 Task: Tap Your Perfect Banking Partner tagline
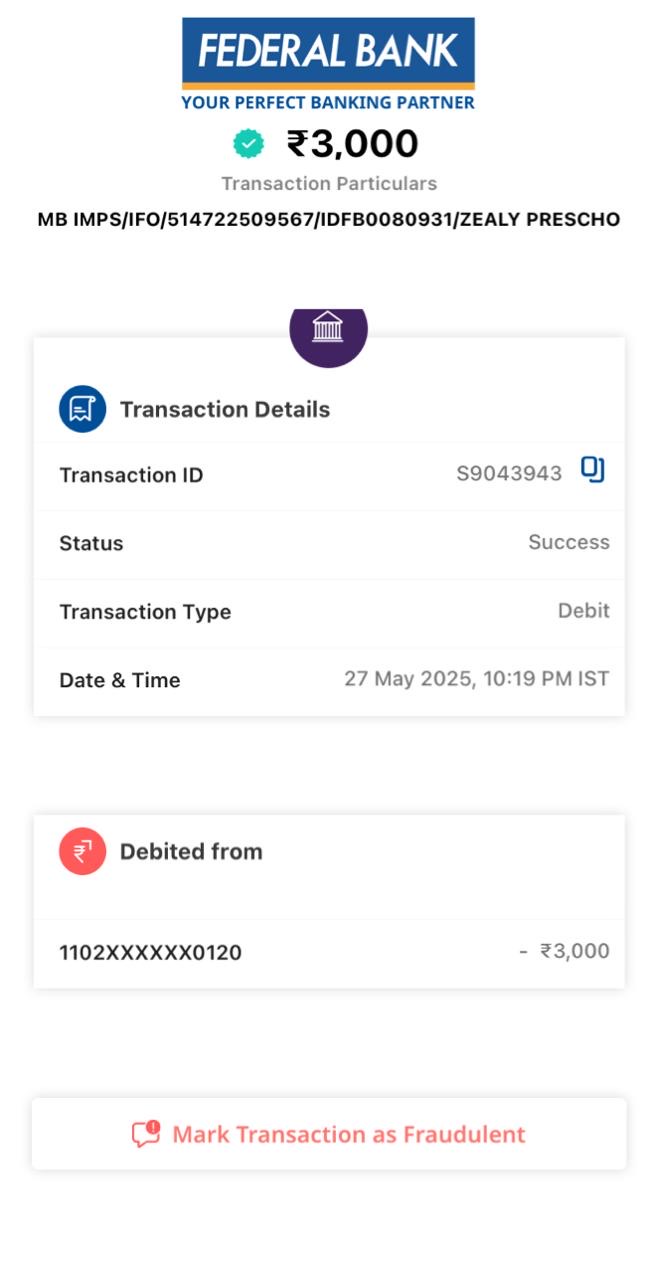click(x=328, y=102)
